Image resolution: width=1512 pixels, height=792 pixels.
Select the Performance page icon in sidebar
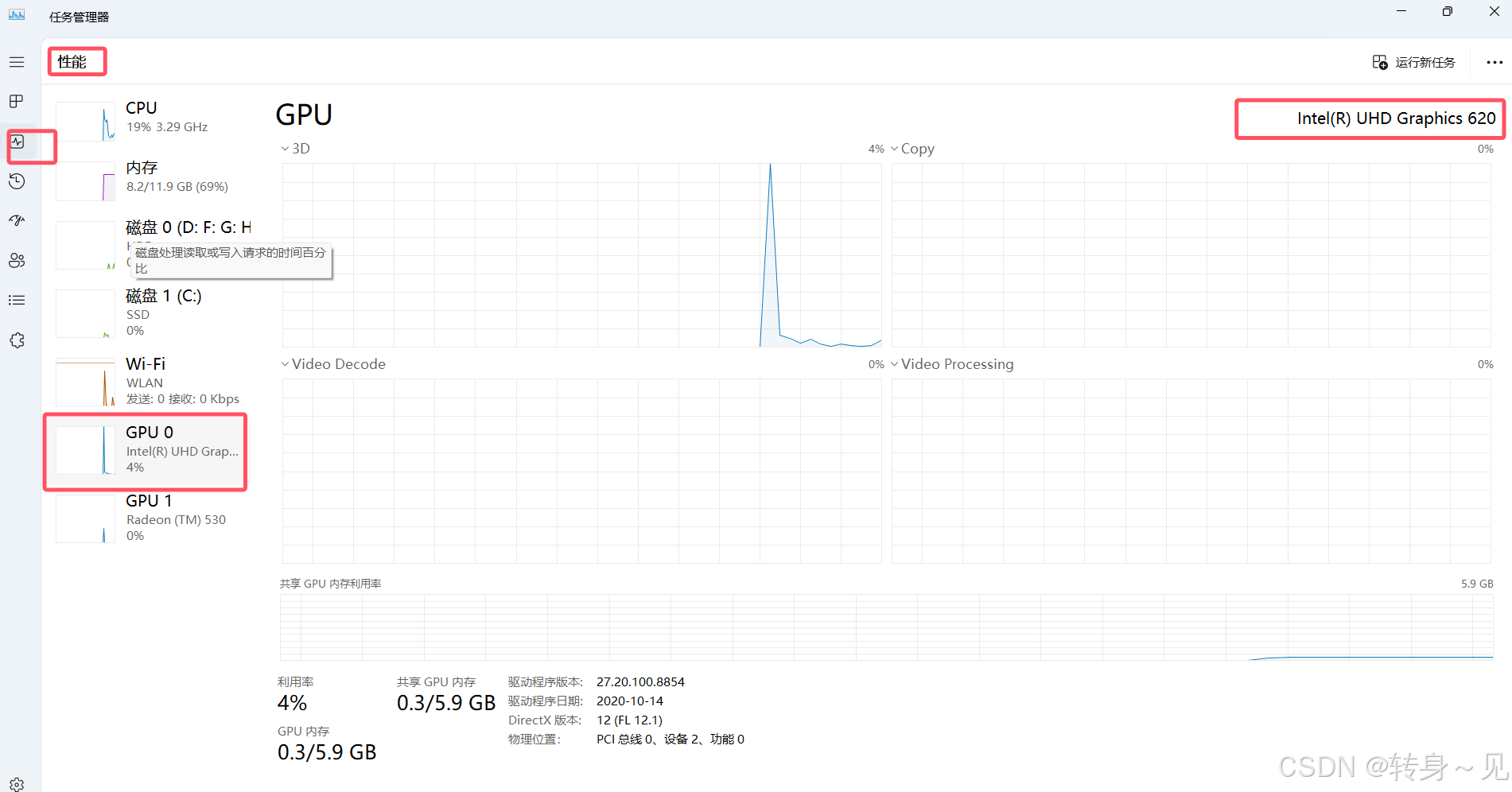17,142
